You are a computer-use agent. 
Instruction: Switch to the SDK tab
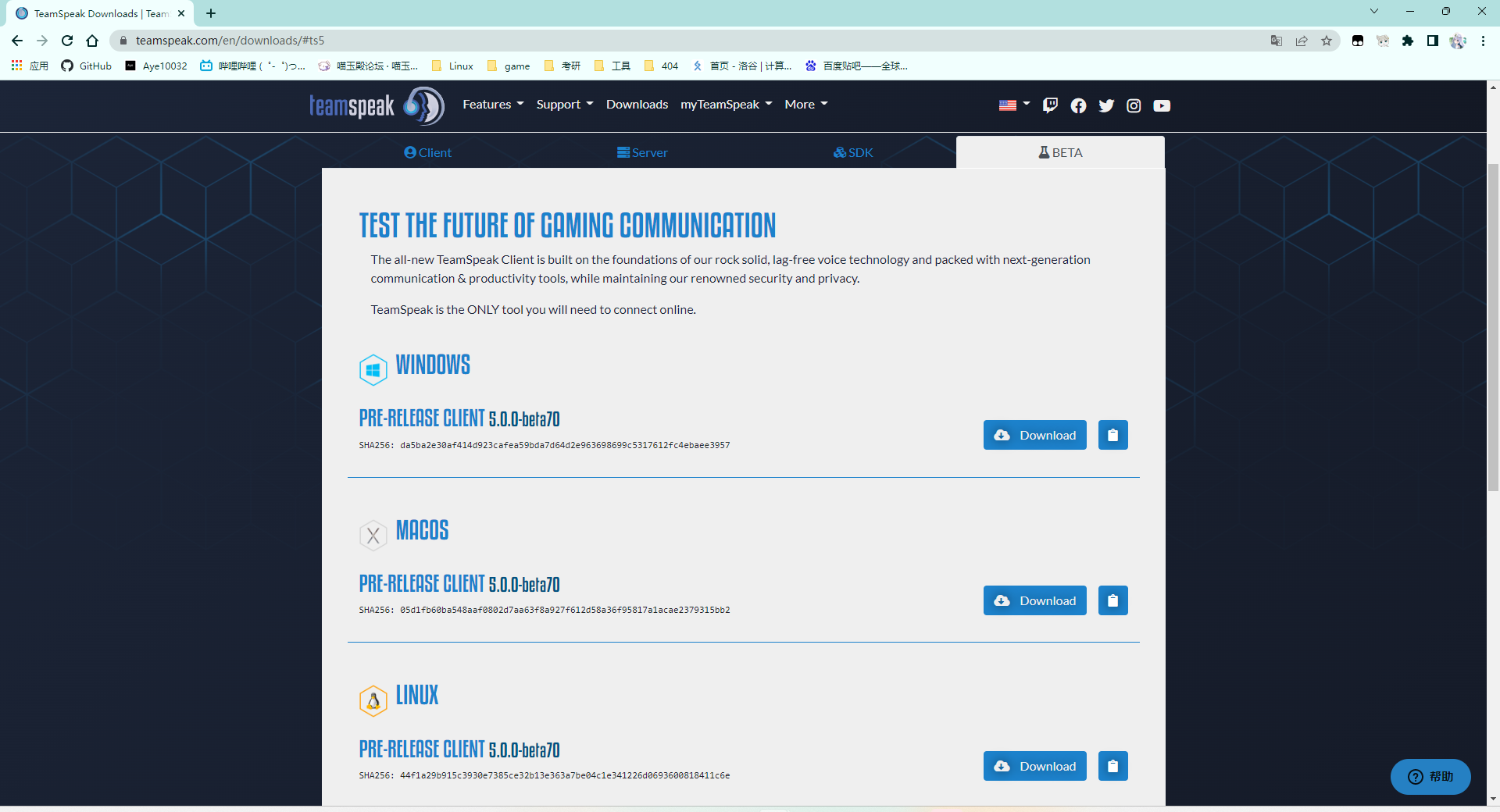point(853,152)
